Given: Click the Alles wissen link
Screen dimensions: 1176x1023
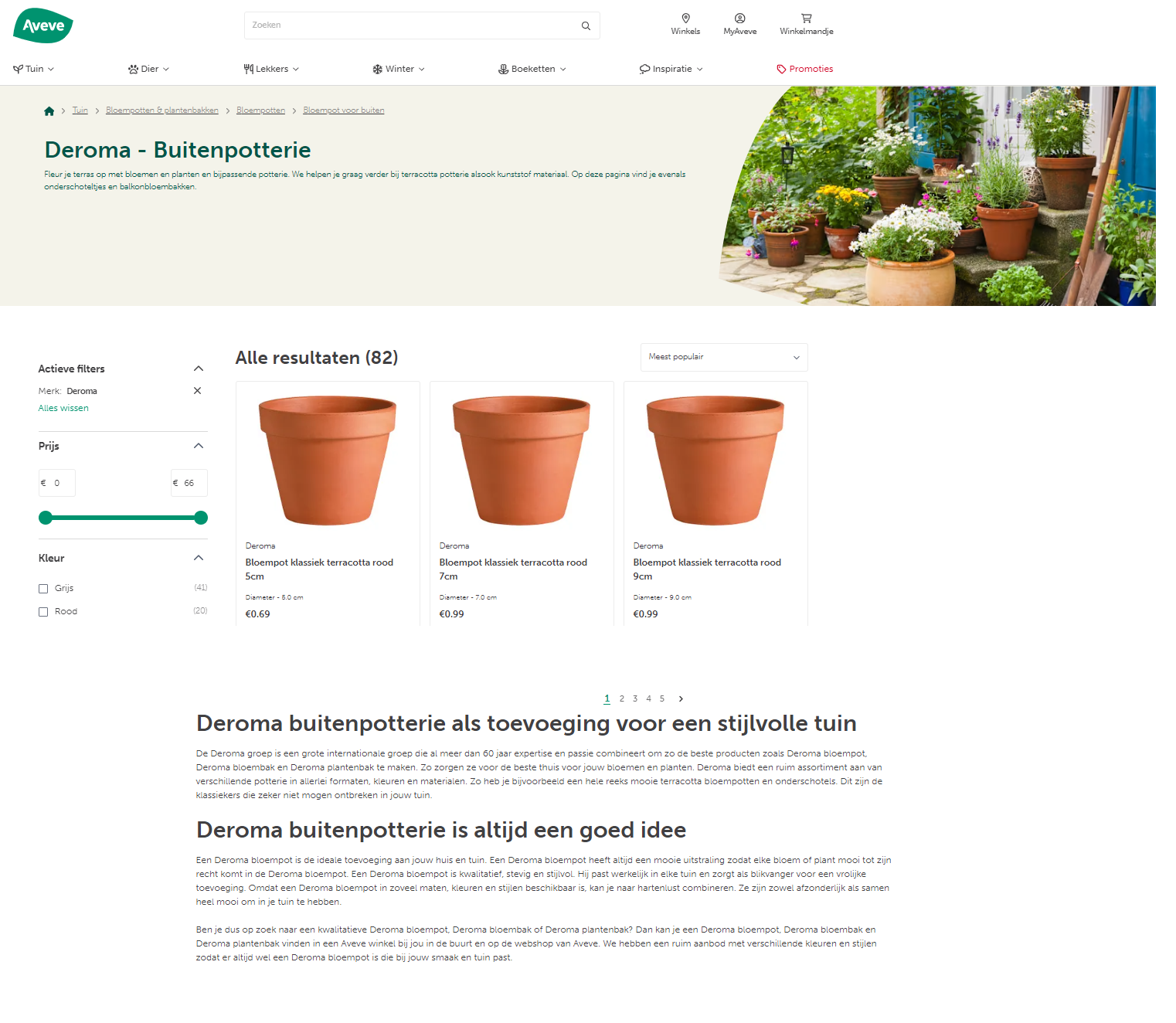Looking at the screenshot, I should click(63, 407).
